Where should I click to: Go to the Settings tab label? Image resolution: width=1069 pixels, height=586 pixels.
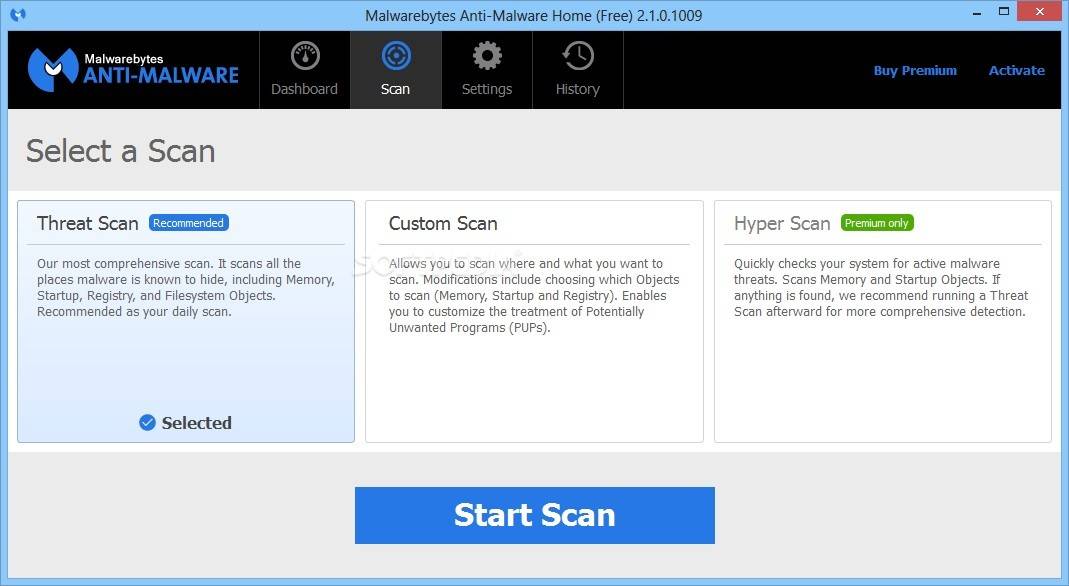point(487,89)
